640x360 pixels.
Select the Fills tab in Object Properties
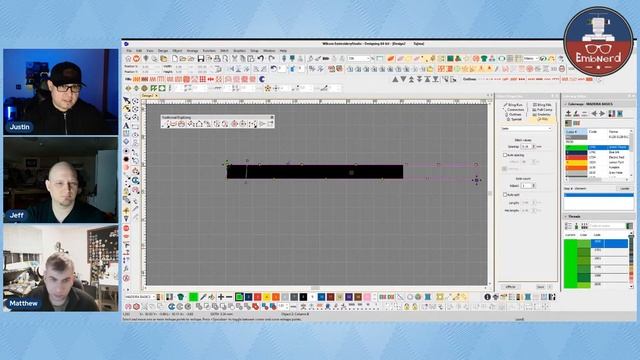coord(543,119)
